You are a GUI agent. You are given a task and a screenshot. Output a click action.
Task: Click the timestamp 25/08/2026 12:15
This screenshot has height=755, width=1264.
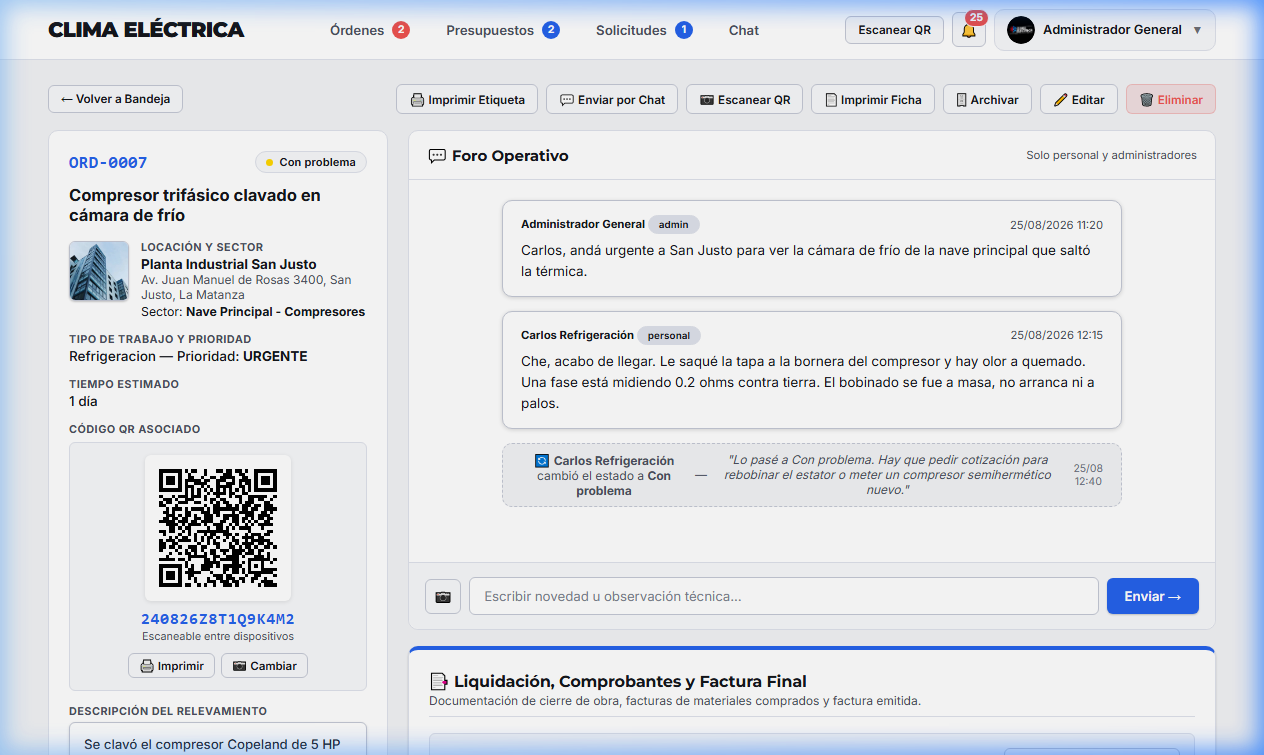pyautogui.click(x=1057, y=335)
